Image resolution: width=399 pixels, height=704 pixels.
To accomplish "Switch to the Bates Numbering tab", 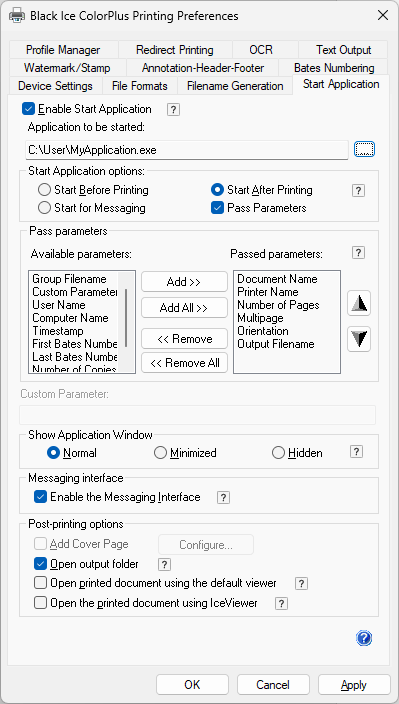I will tap(334, 68).
